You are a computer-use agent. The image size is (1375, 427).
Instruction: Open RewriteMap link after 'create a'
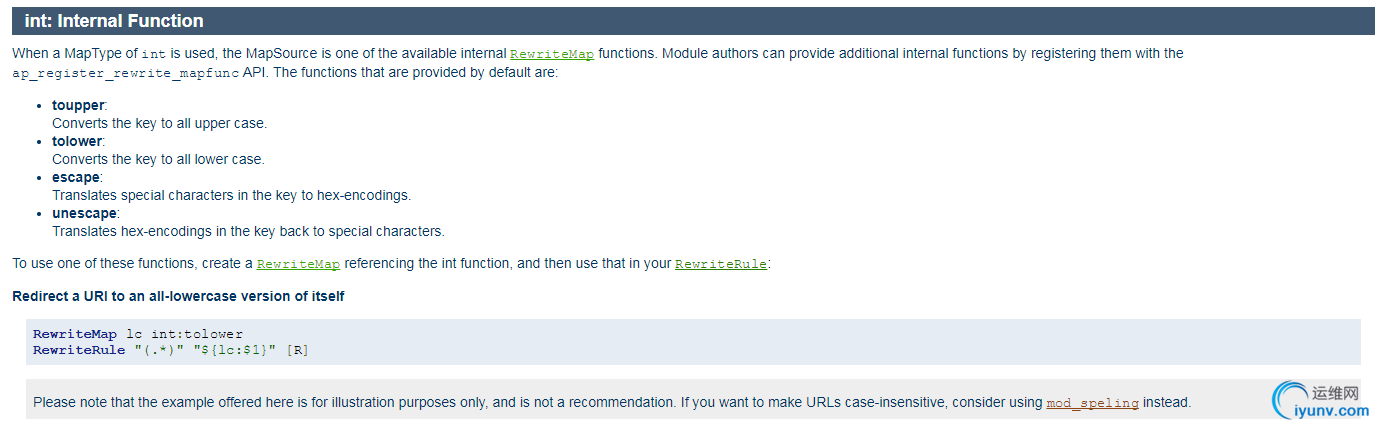[x=298, y=264]
